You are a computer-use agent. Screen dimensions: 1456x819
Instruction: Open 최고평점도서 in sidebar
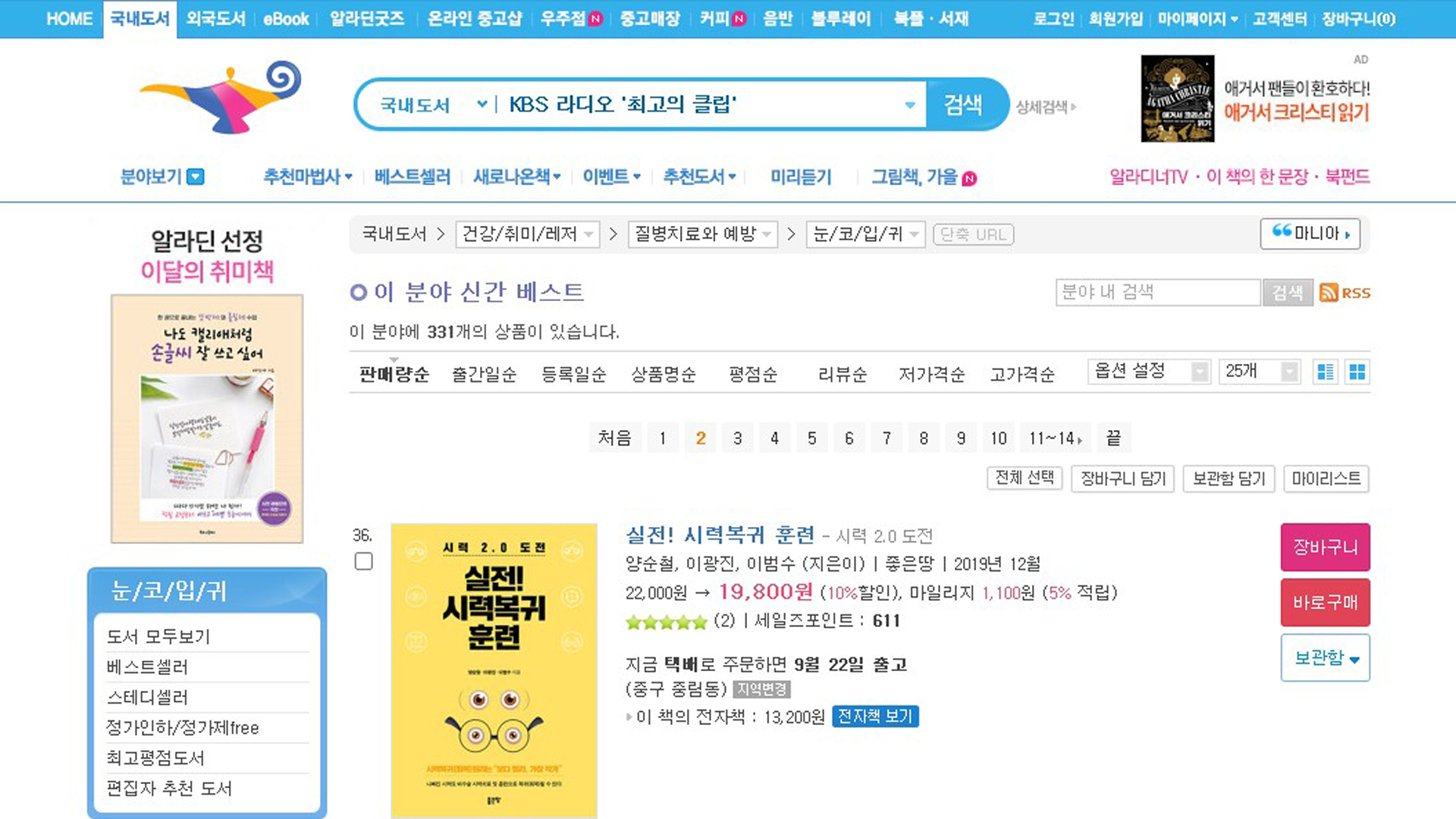155,758
